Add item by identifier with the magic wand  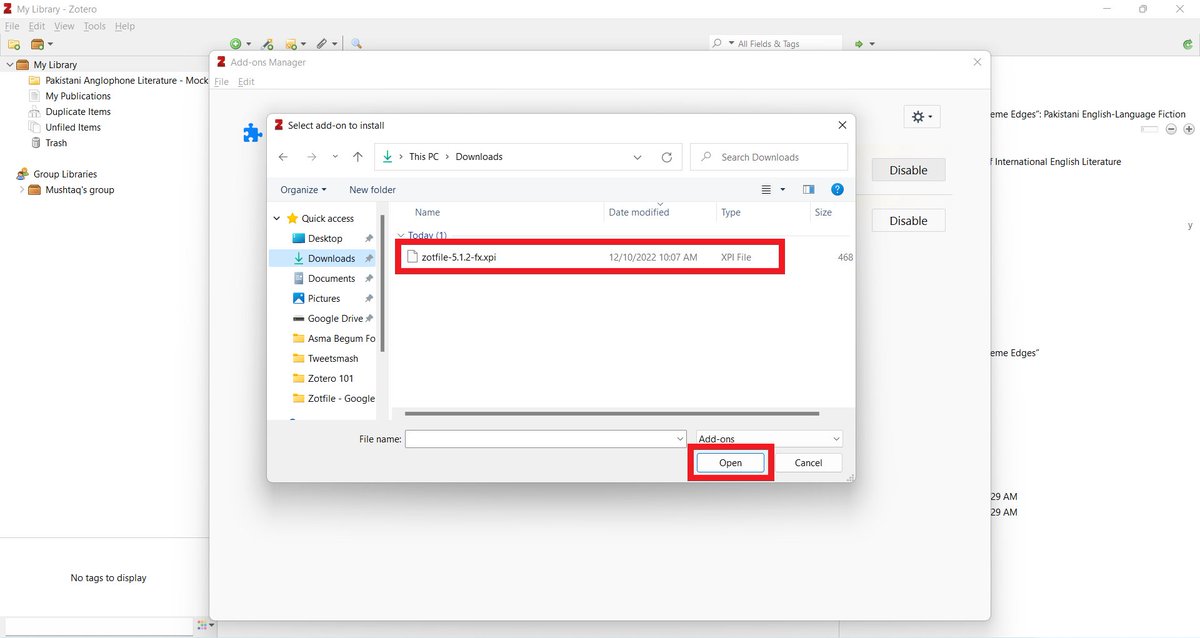267,44
